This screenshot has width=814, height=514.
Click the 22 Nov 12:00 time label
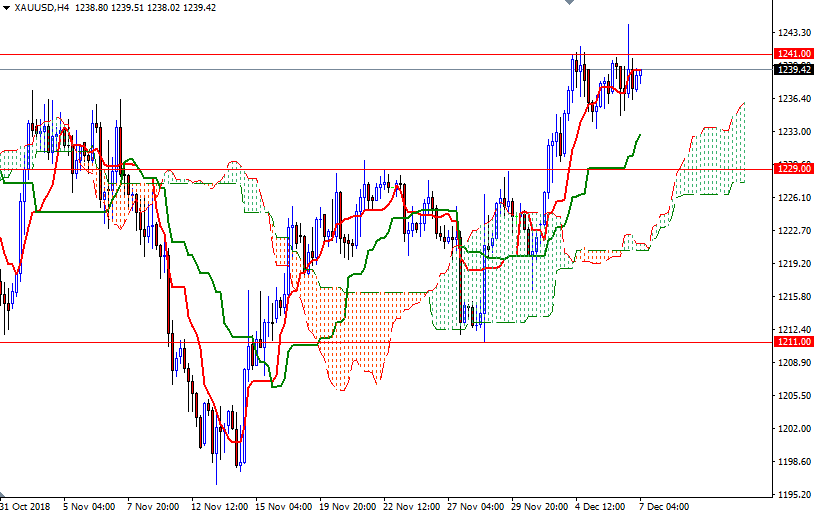[x=410, y=506]
